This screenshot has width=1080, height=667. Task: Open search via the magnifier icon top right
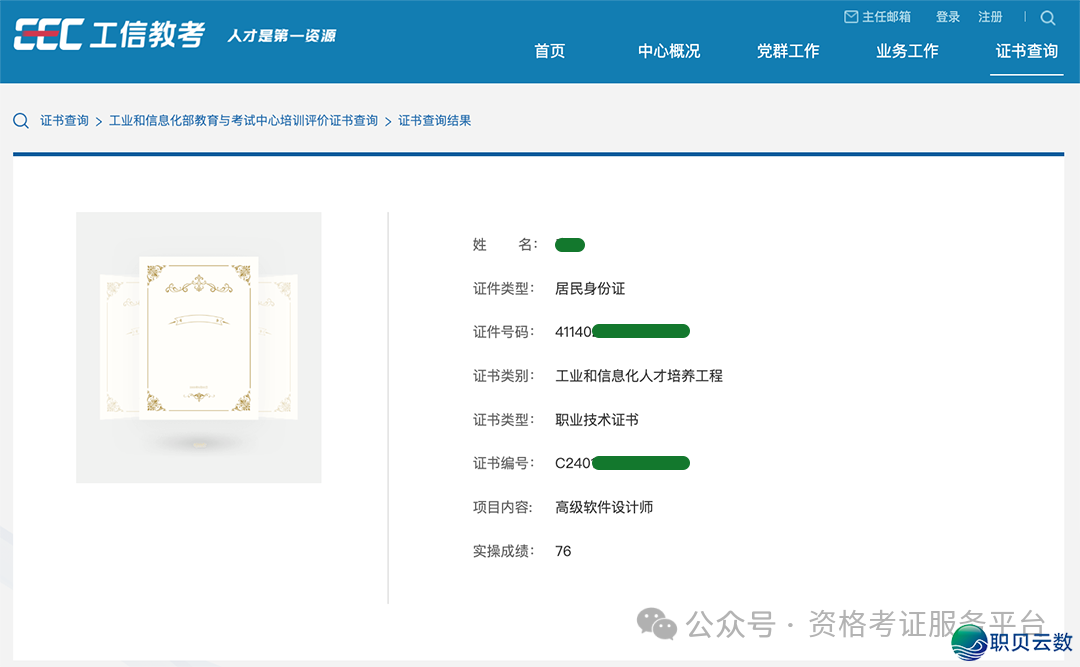[1047, 17]
